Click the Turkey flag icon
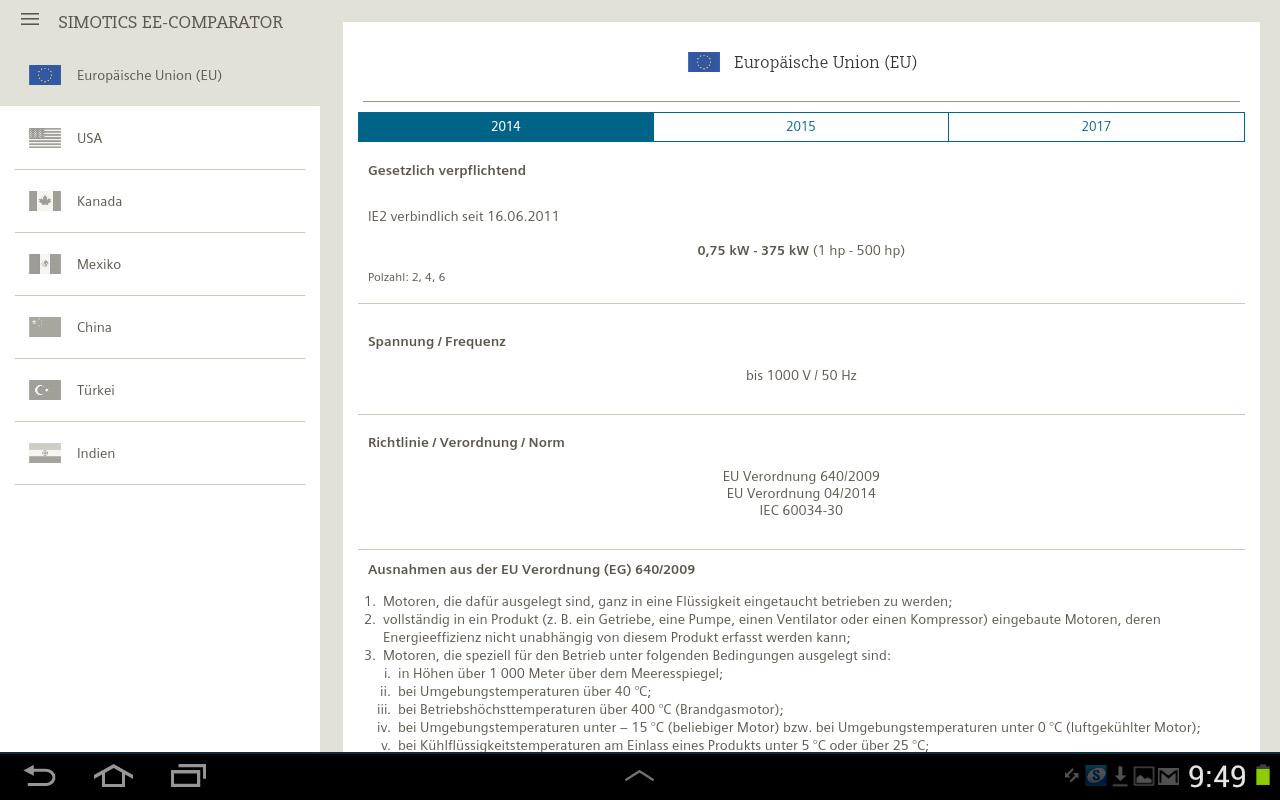The width and height of the screenshot is (1280, 800). [45, 390]
